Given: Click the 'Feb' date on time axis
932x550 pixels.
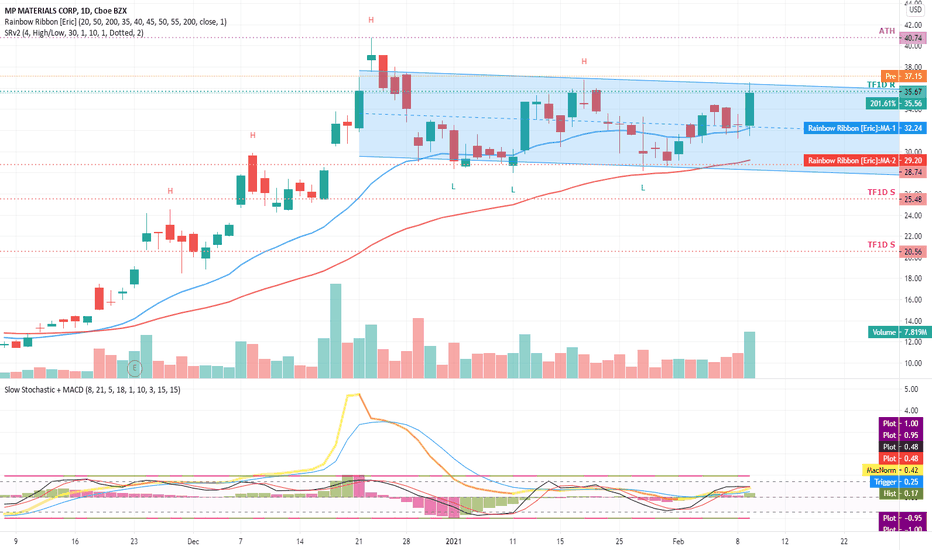Looking at the screenshot, I should (678, 542).
